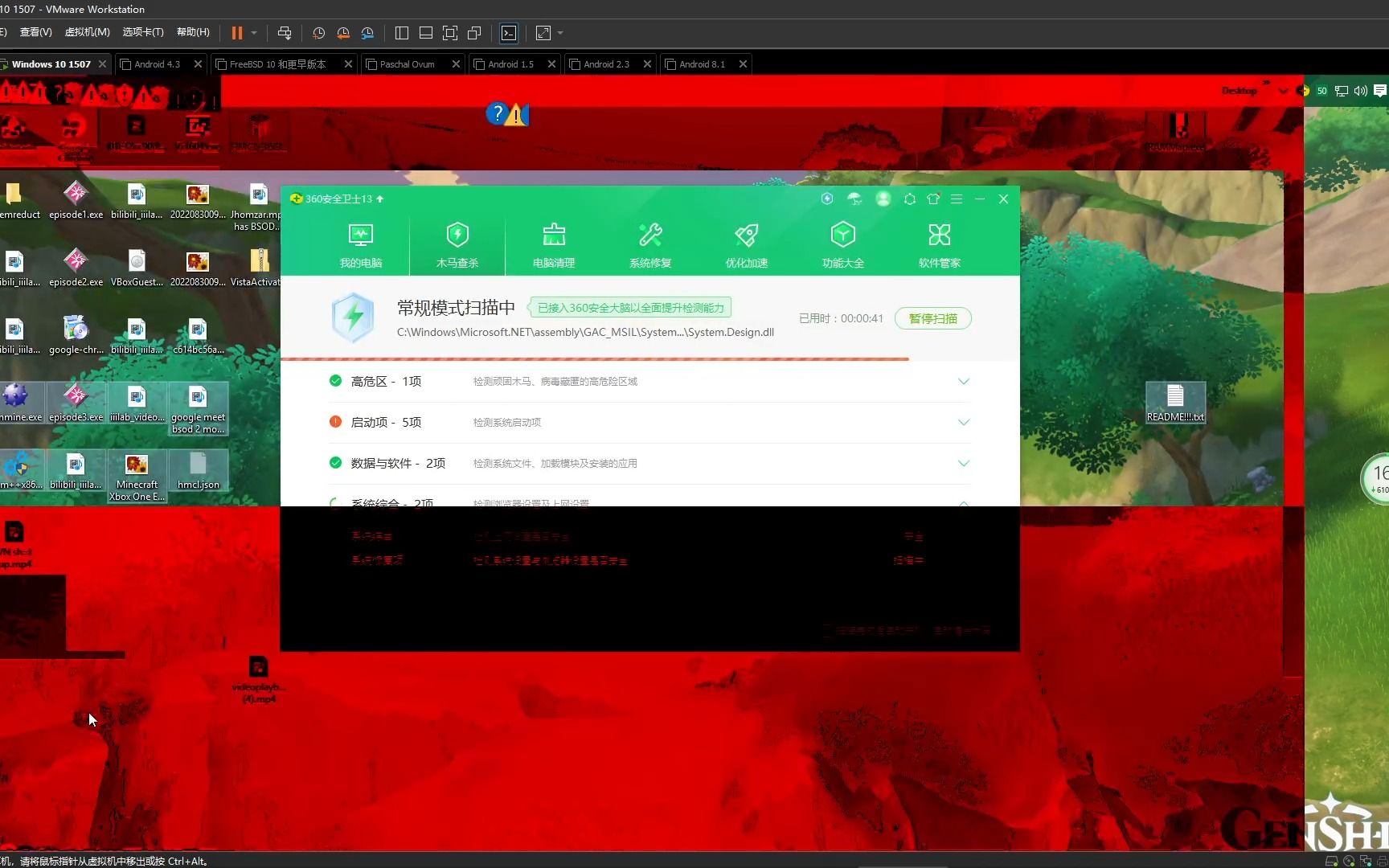Open the 帮助(H) menu
Screen dimensions: 1389x868
tap(193, 32)
